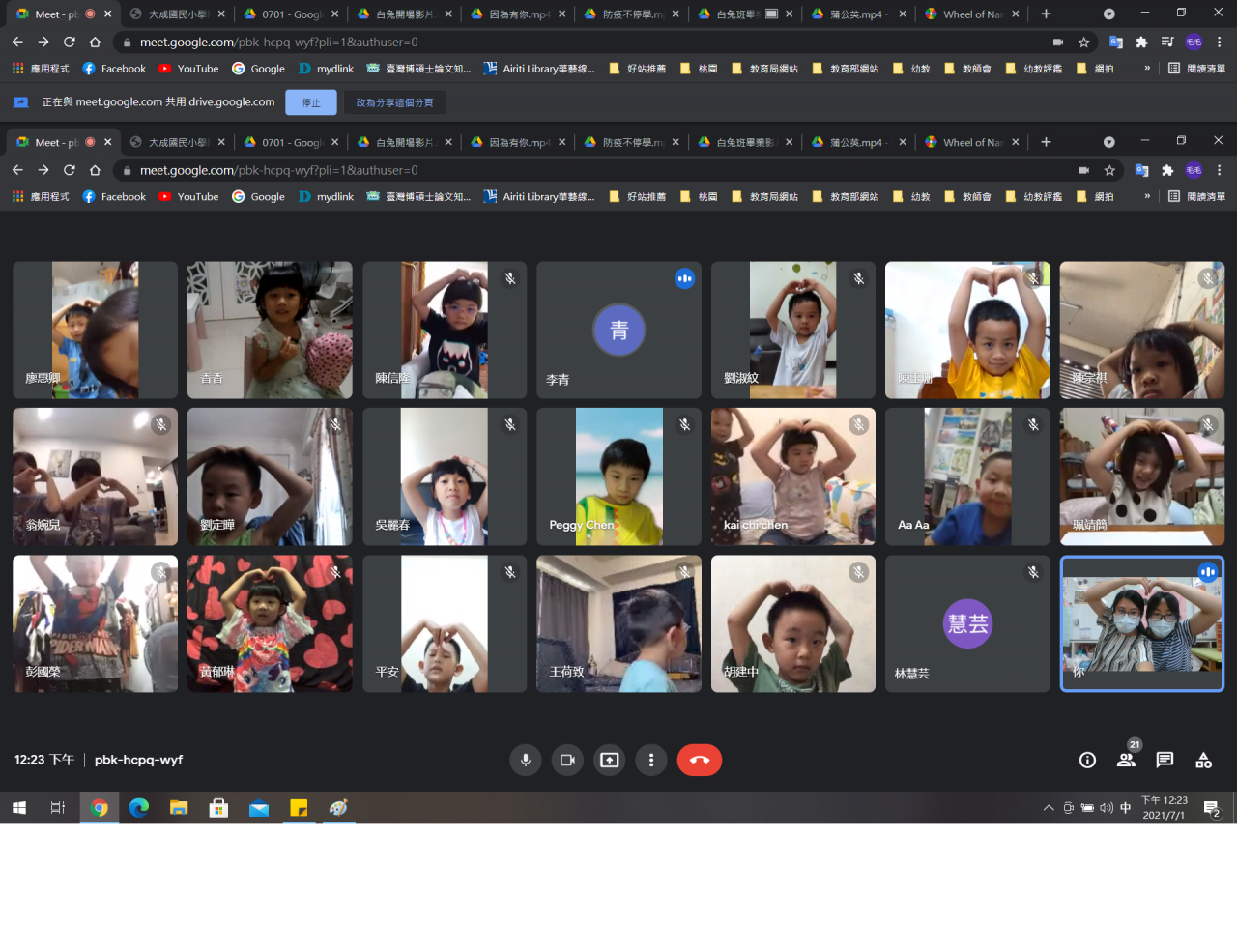The height and width of the screenshot is (952, 1237).
Task: Open Meet more options three-dot menu
Action: tap(651, 761)
